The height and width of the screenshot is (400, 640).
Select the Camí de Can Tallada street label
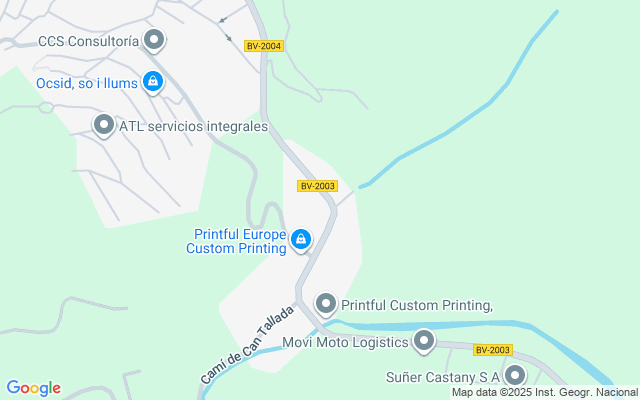247,344
